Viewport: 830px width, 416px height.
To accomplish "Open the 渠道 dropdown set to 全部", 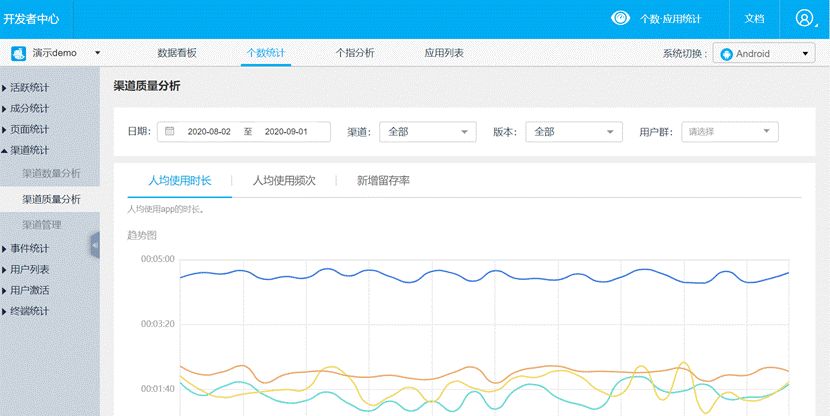I will click(428, 132).
